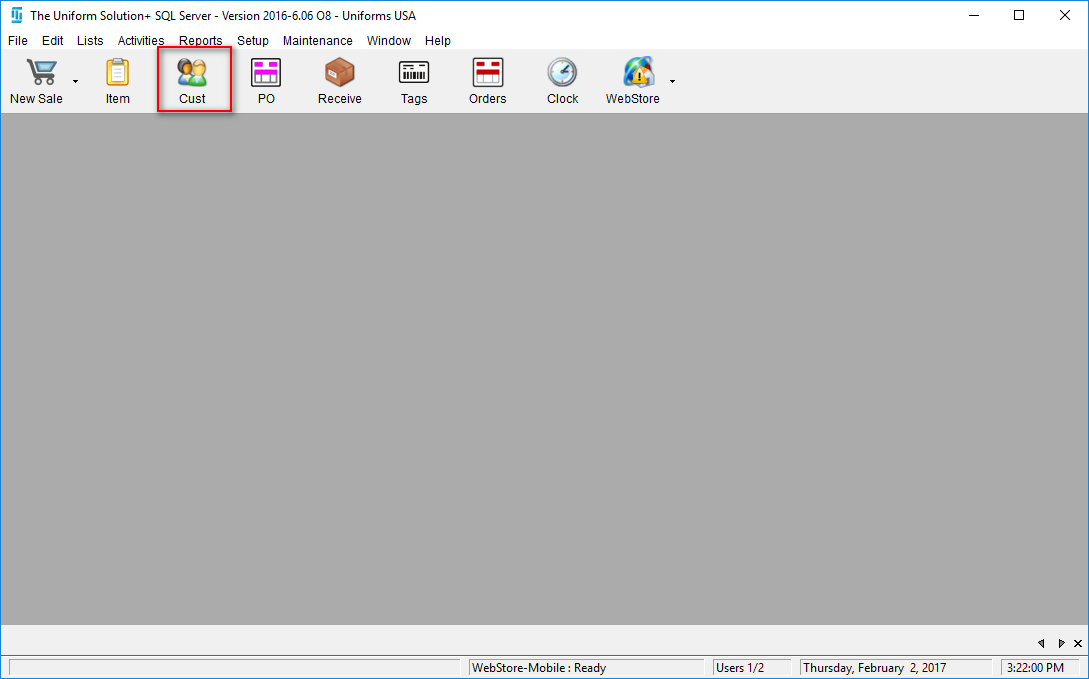Screen dimensions: 1089x679
Task: Launch the WebStore toolbar icon
Action: [x=633, y=81]
